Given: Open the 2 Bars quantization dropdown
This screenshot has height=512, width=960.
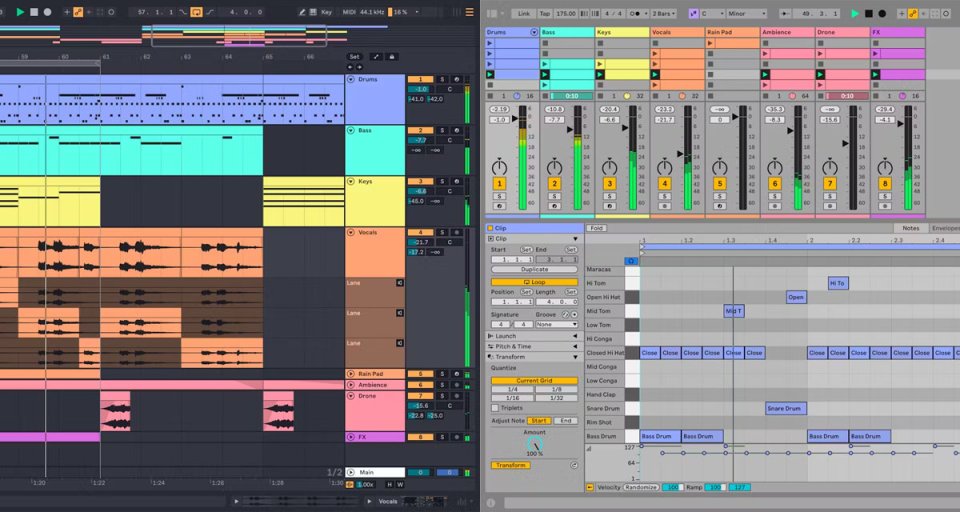Looking at the screenshot, I should tap(664, 13).
